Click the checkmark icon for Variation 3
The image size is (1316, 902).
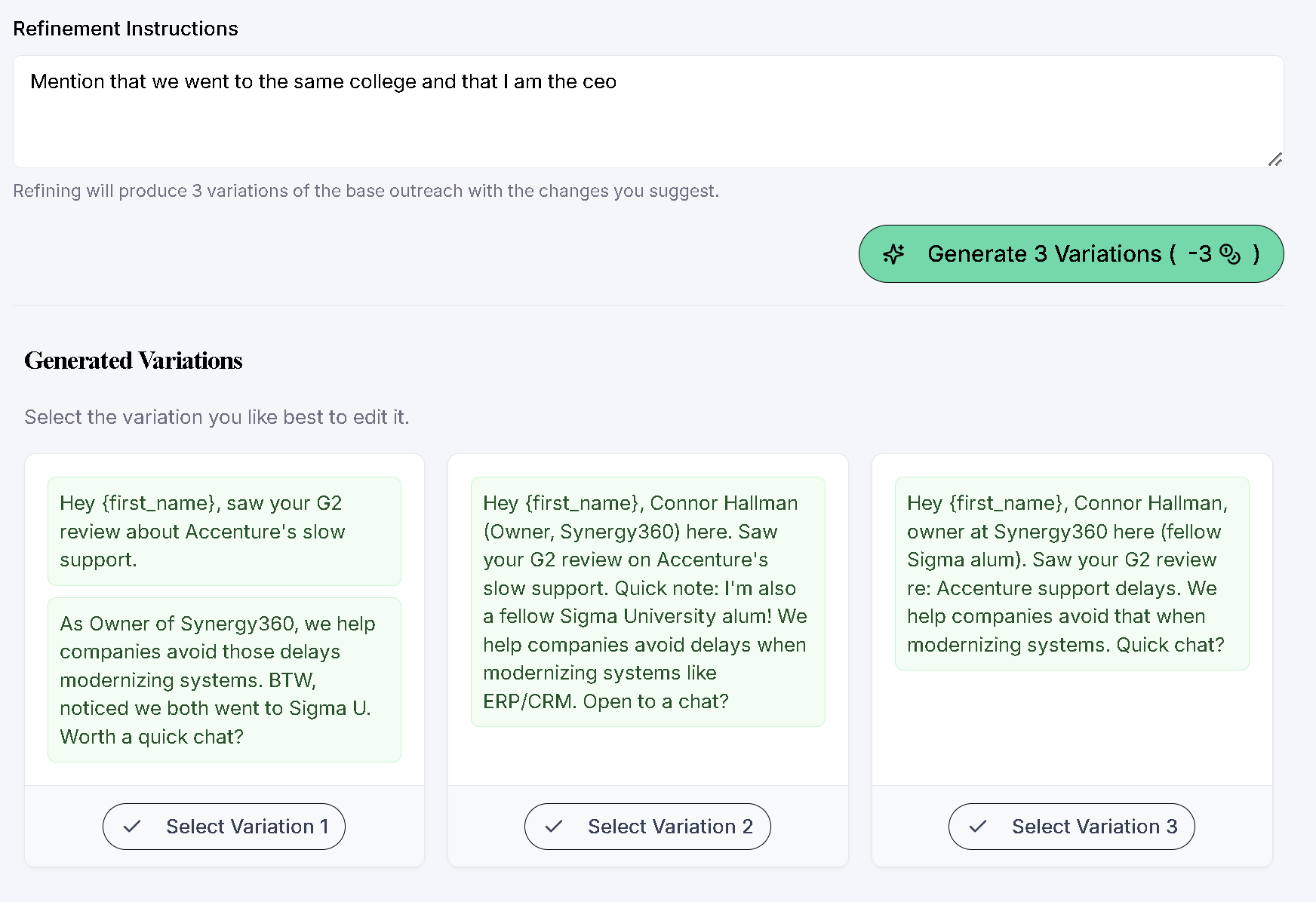pos(978,827)
